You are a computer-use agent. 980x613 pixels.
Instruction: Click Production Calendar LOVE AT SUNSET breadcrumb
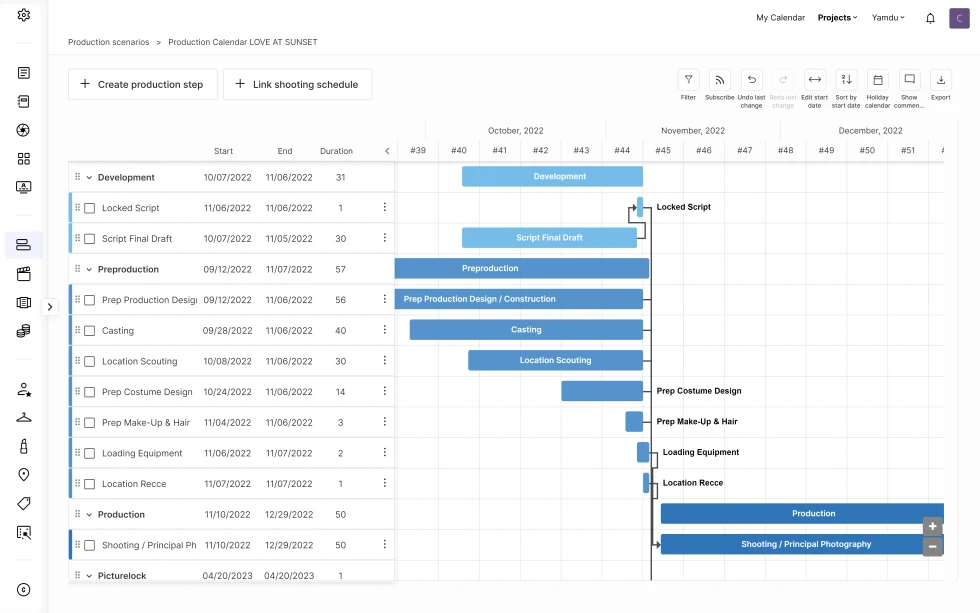tap(242, 42)
